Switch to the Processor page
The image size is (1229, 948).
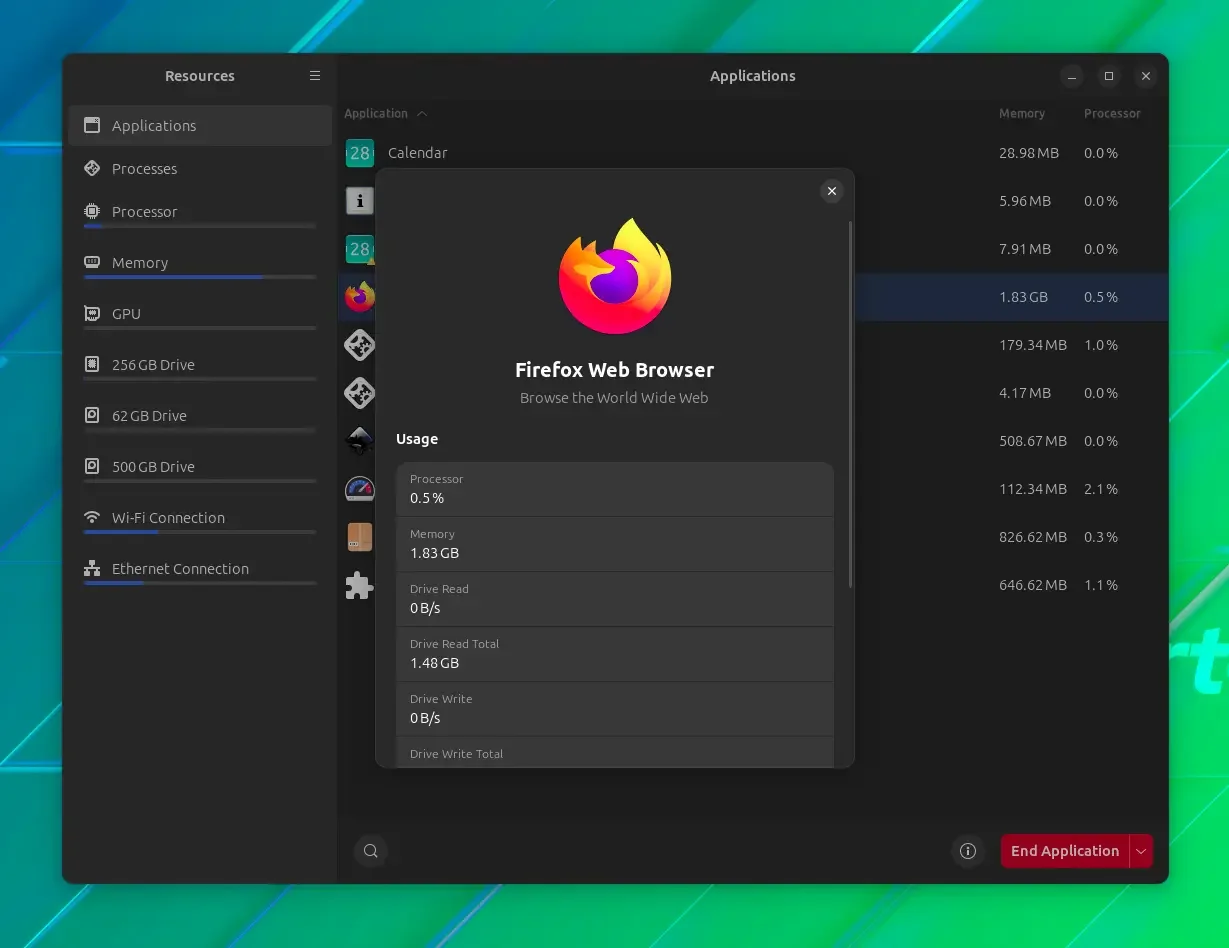pos(200,215)
